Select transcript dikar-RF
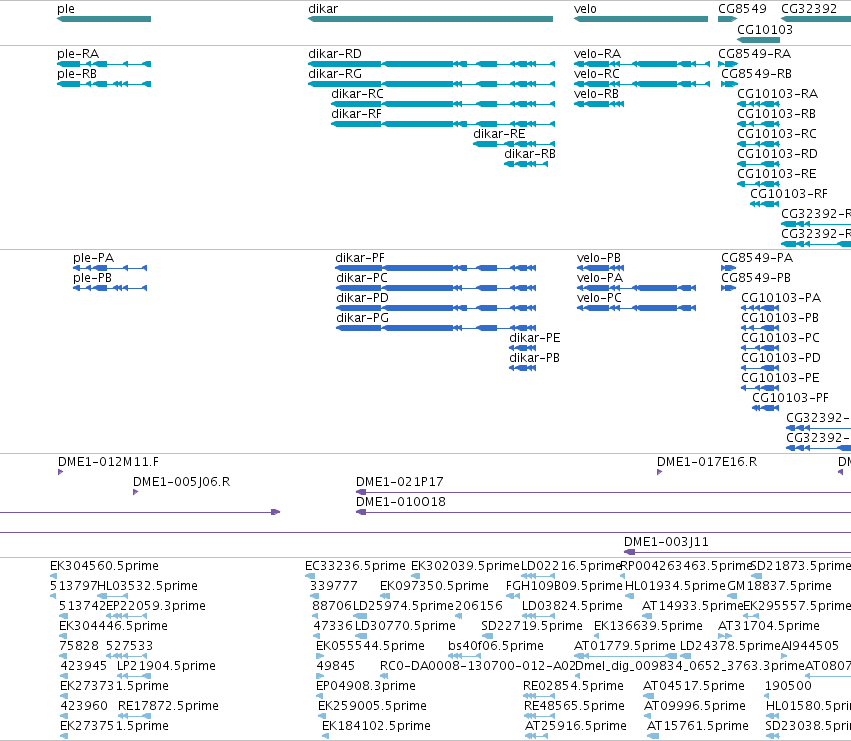The image size is (851, 741). coord(443,124)
